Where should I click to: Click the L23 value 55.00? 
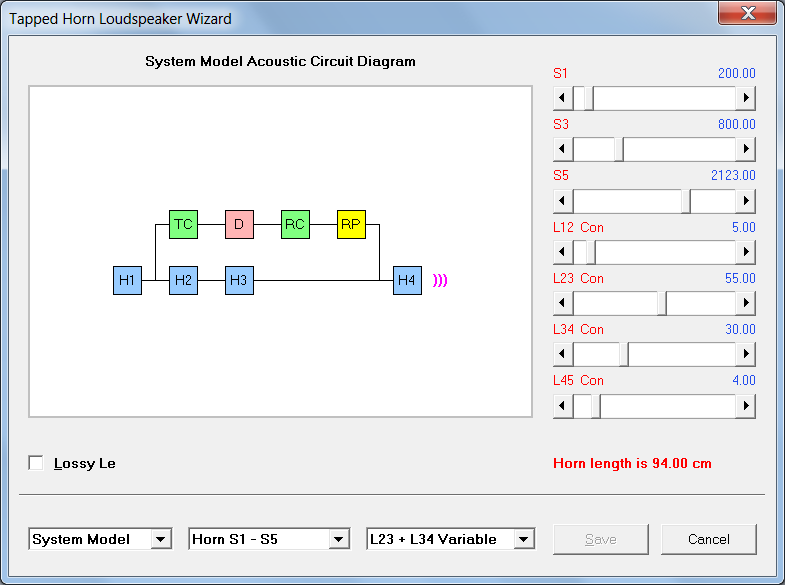[740, 279]
